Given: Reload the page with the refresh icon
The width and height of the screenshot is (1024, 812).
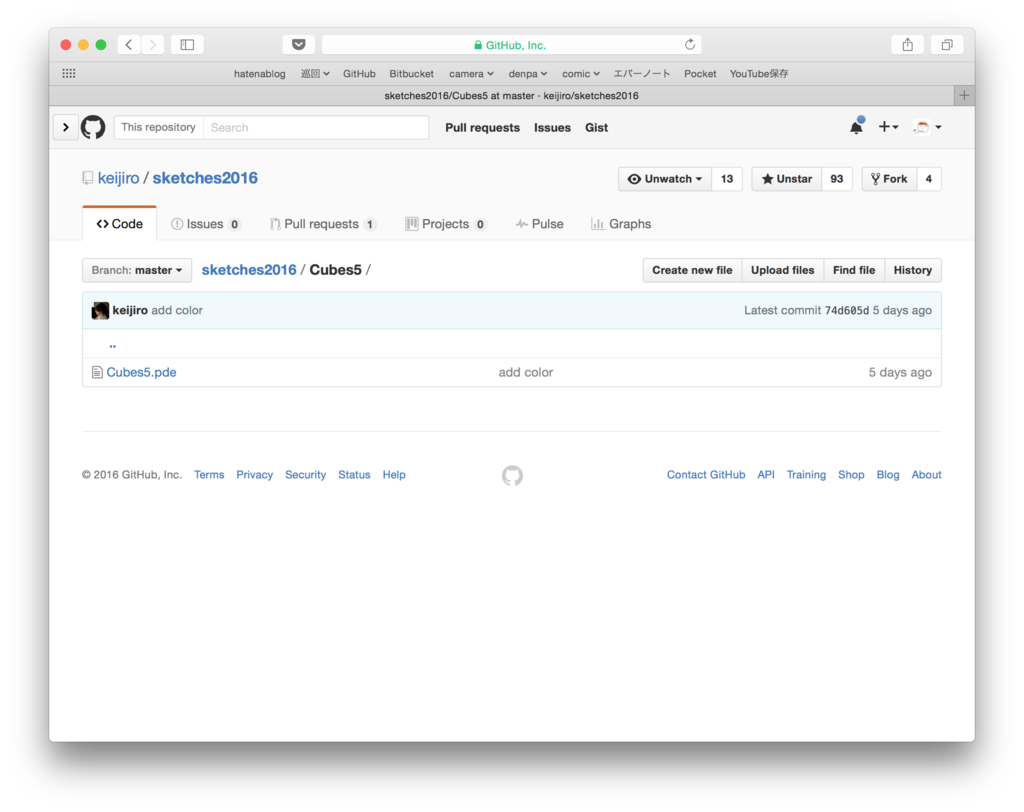Looking at the screenshot, I should point(690,44).
